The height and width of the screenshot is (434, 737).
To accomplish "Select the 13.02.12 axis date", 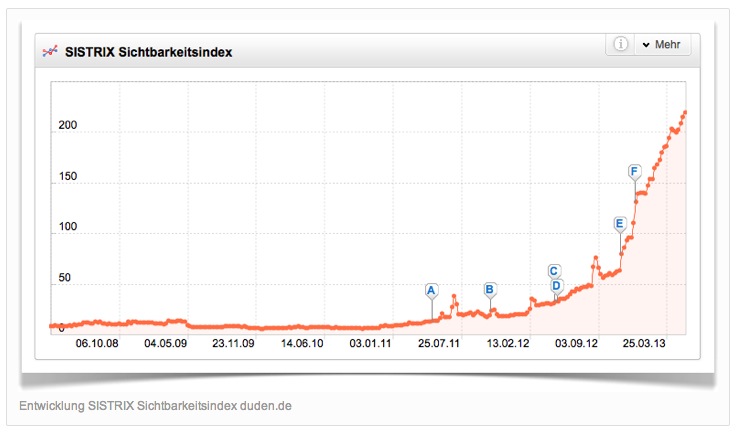I will coord(507,343).
